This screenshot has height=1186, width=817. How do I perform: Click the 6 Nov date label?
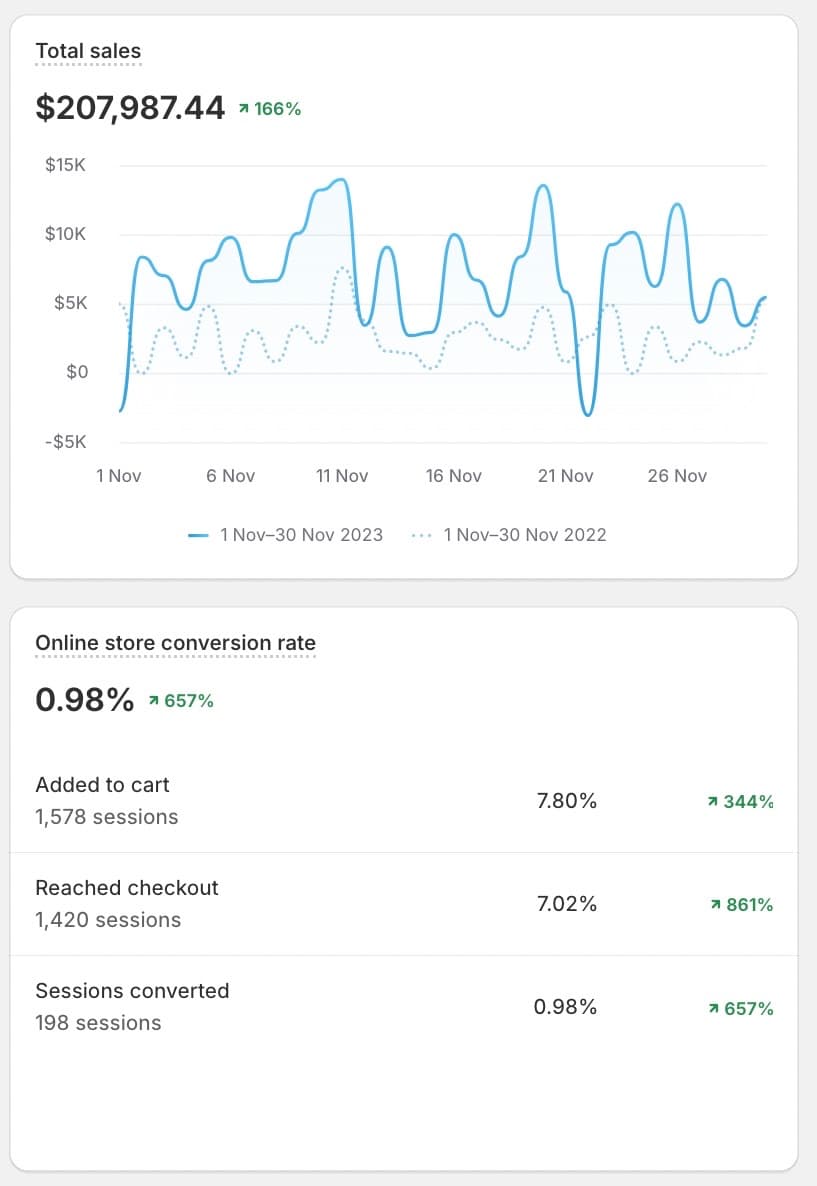pos(231,476)
